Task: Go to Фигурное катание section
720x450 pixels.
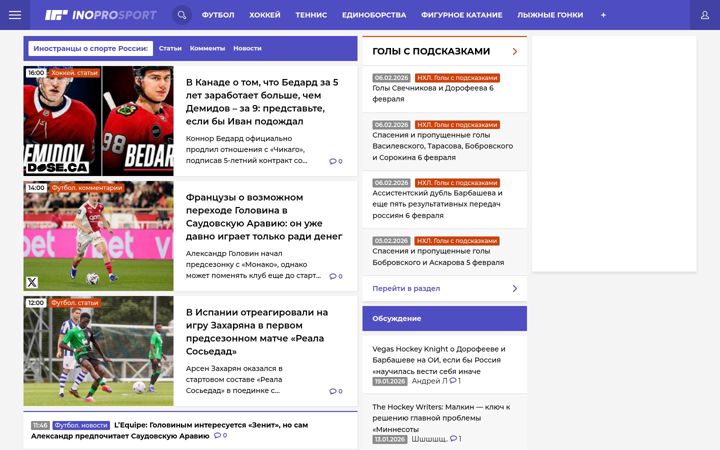Action: pyautogui.click(x=461, y=15)
